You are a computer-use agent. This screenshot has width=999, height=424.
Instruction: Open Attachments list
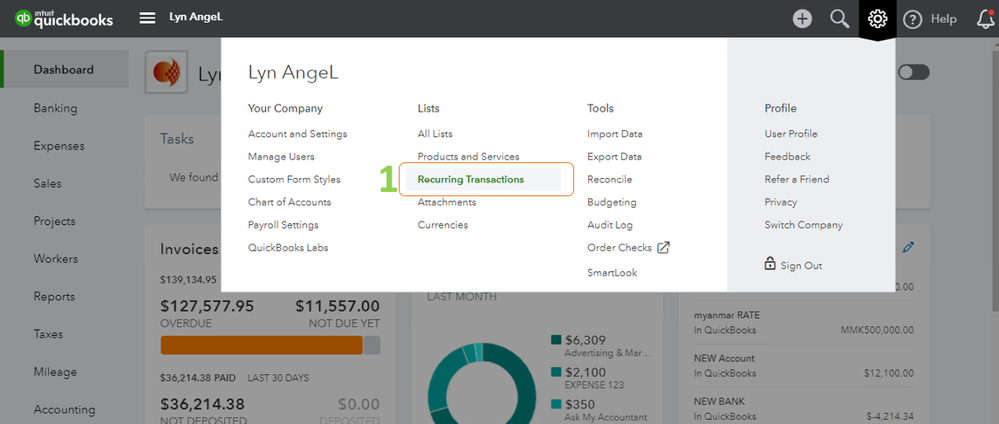447,202
